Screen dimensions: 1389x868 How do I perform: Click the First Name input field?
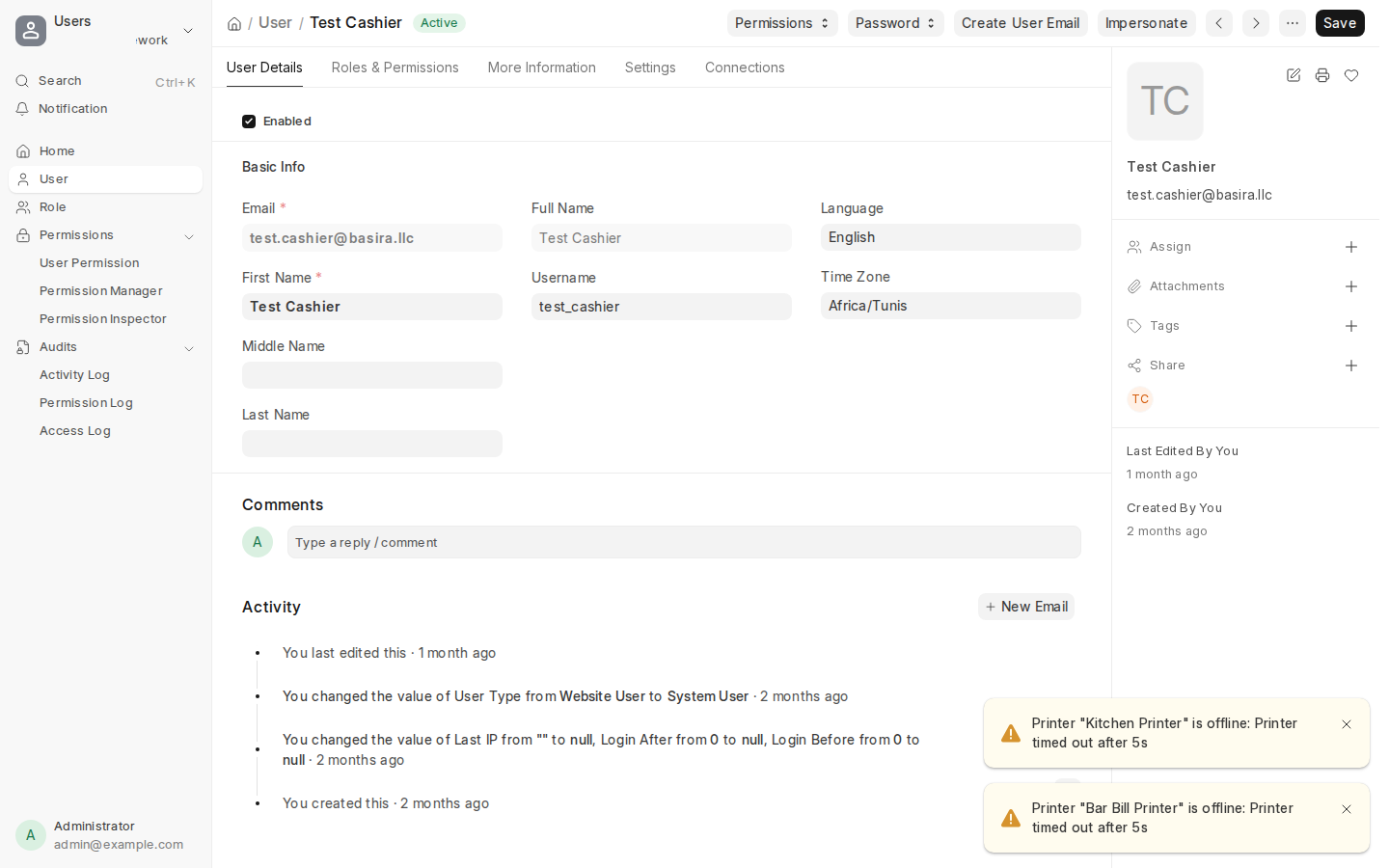[x=372, y=307]
